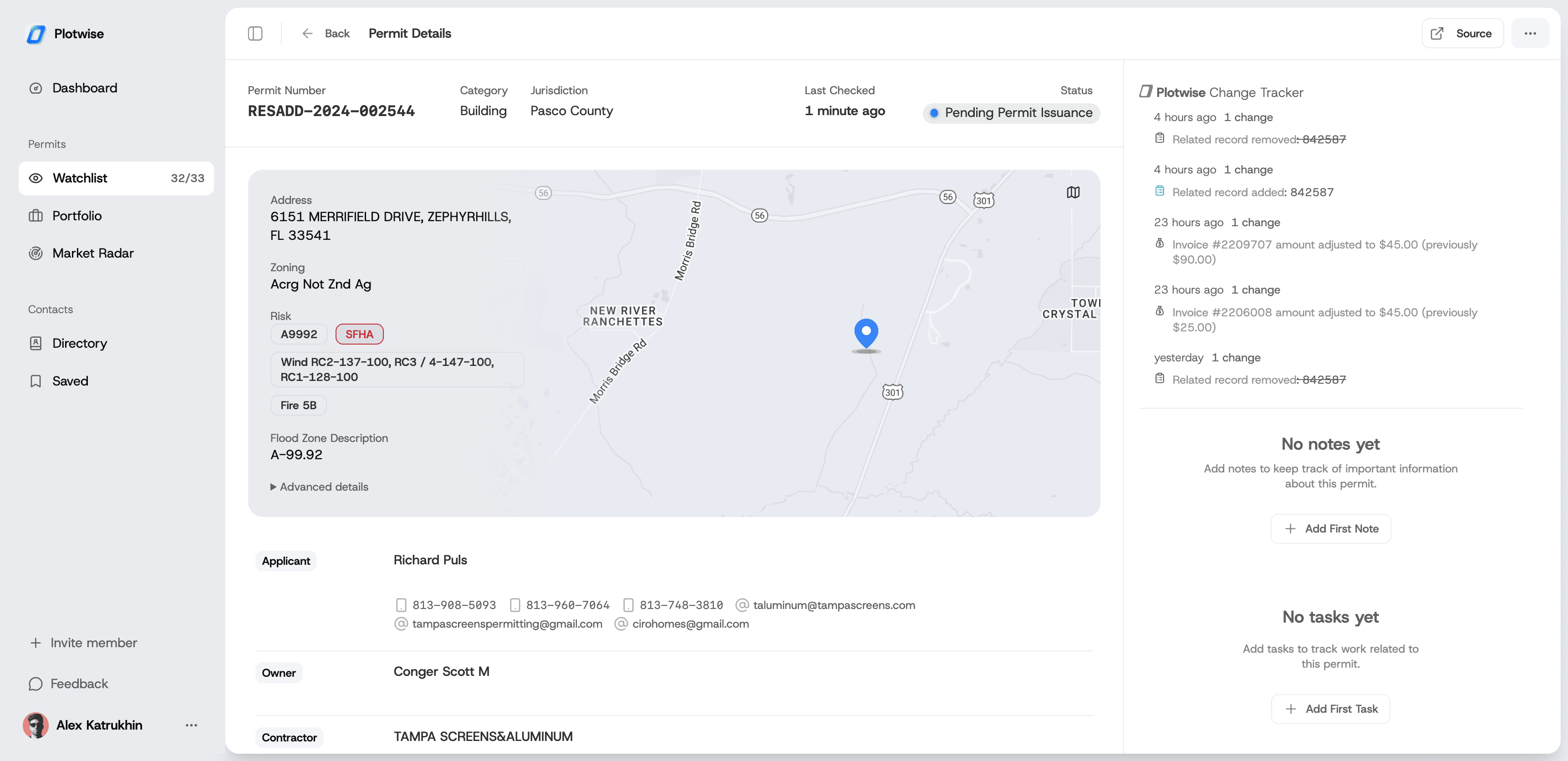
Task: Expand the Advanced details section
Action: tap(320, 487)
